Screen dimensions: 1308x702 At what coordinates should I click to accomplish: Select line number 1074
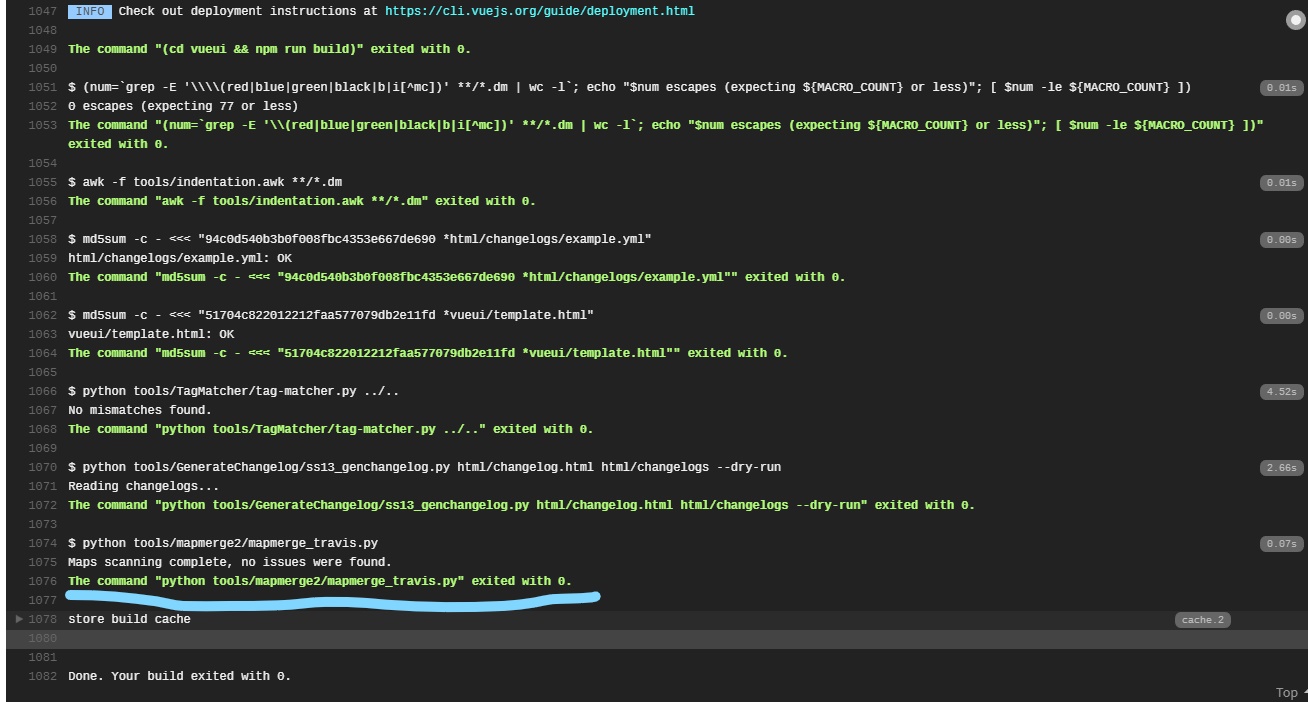point(42,543)
